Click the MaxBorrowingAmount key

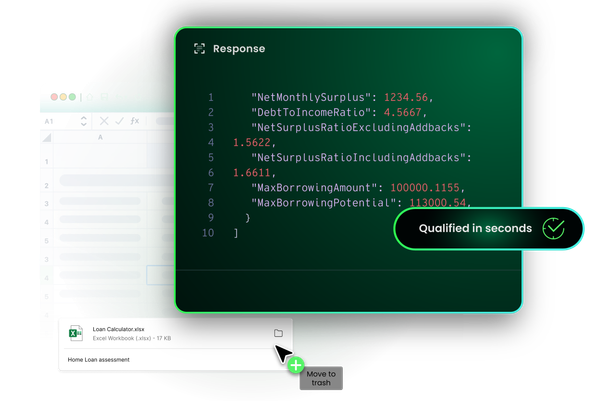click(314, 187)
